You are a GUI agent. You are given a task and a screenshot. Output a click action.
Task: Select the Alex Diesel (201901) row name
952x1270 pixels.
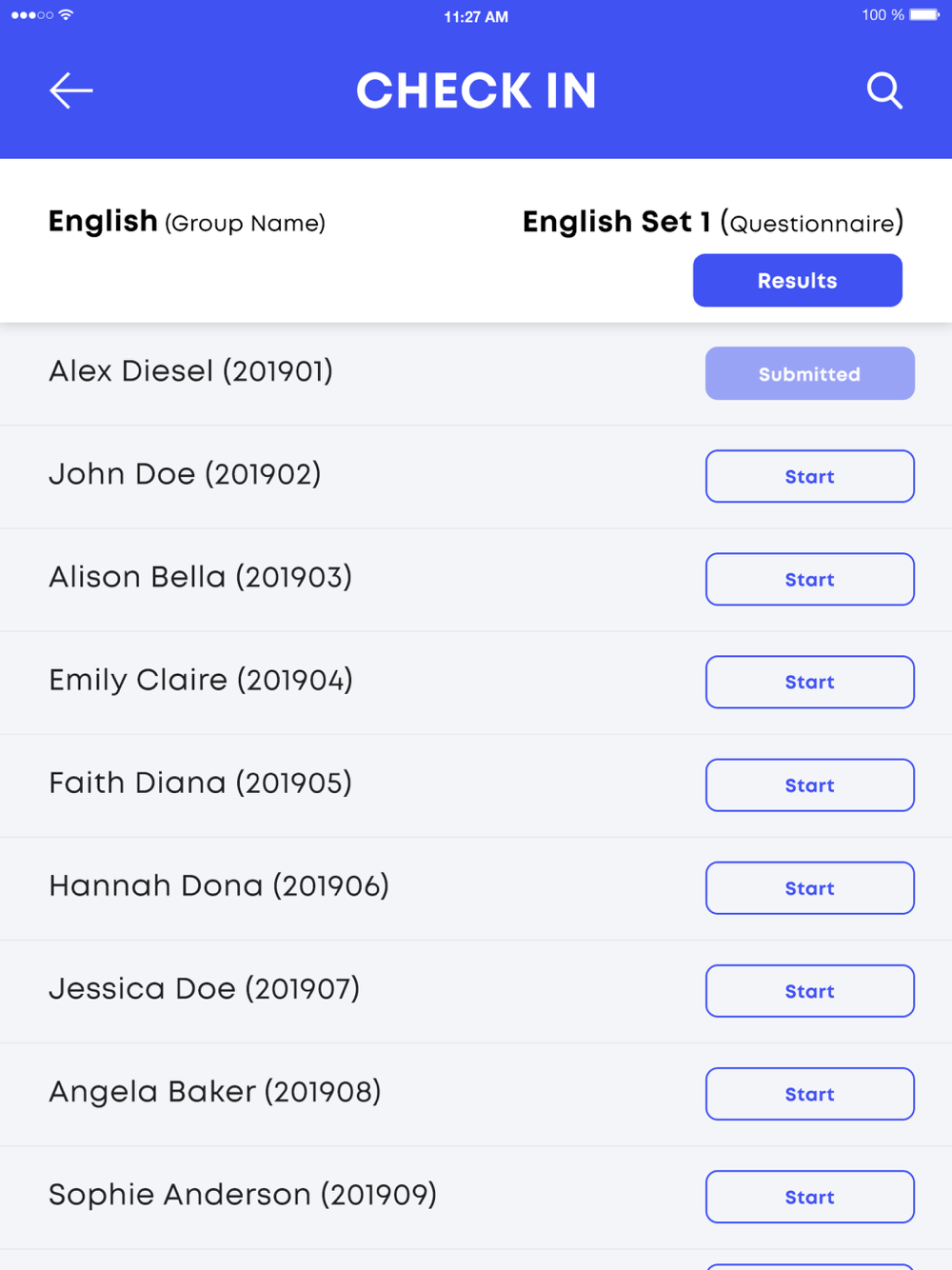point(190,371)
